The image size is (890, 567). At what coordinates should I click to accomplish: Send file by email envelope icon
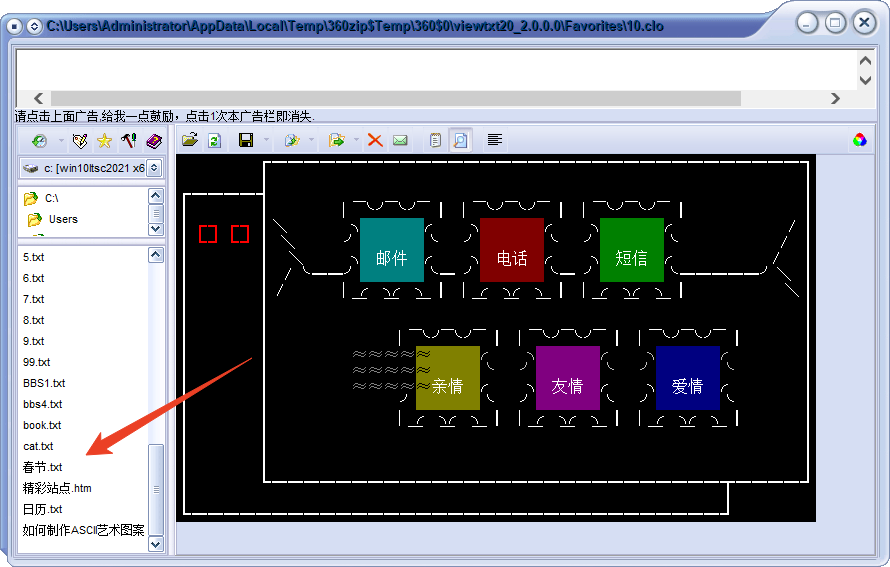pyautogui.click(x=400, y=140)
